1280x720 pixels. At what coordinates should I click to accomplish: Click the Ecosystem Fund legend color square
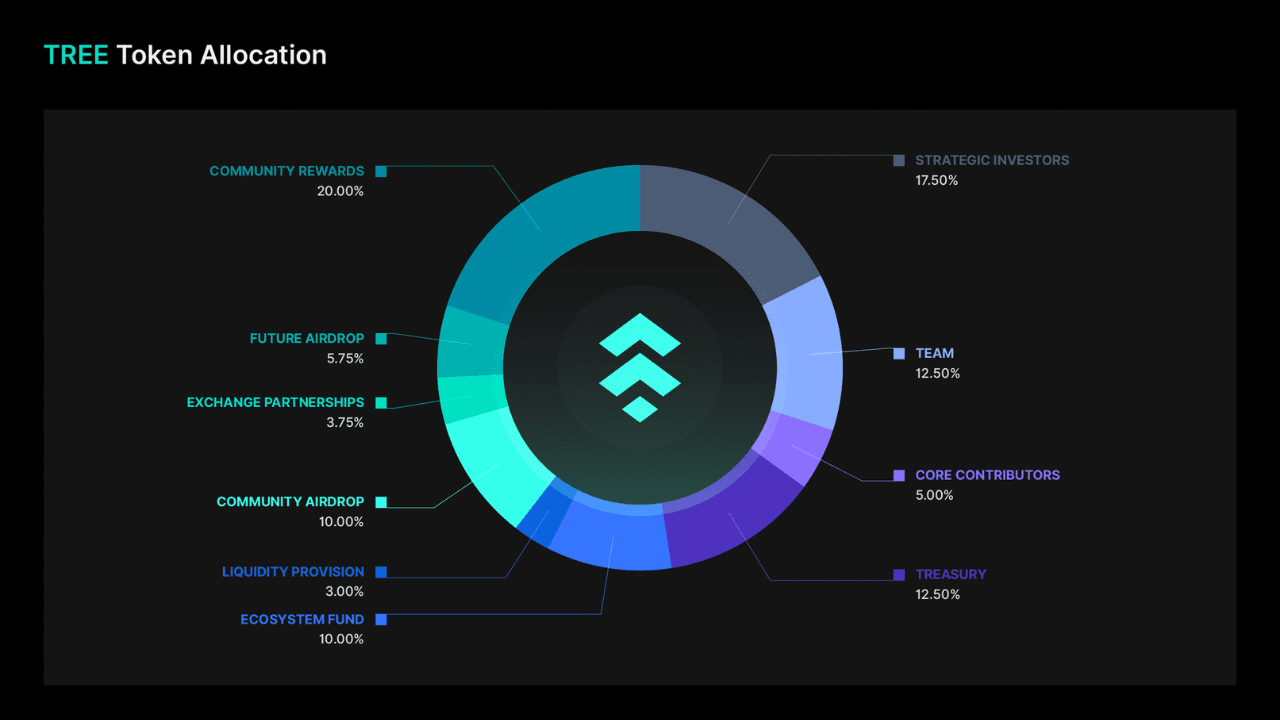pos(381,620)
